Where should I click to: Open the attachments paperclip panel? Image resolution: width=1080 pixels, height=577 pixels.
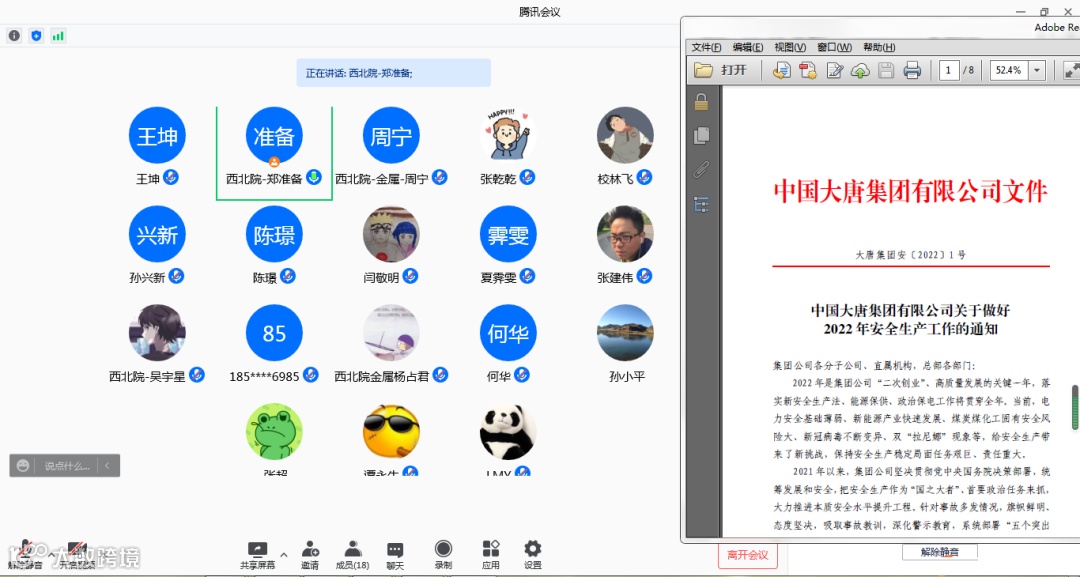pyautogui.click(x=701, y=169)
